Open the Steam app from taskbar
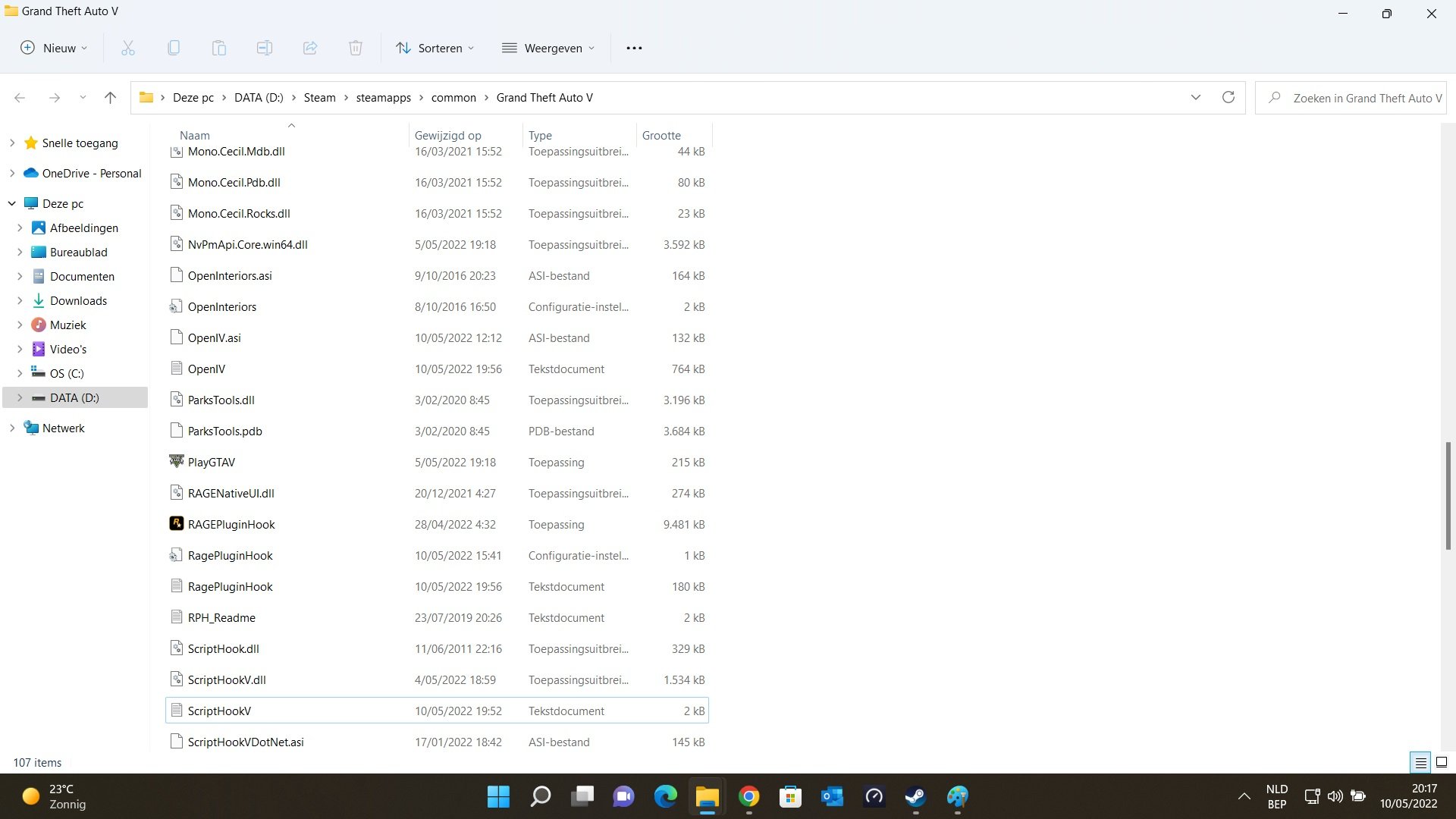 [915, 796]
